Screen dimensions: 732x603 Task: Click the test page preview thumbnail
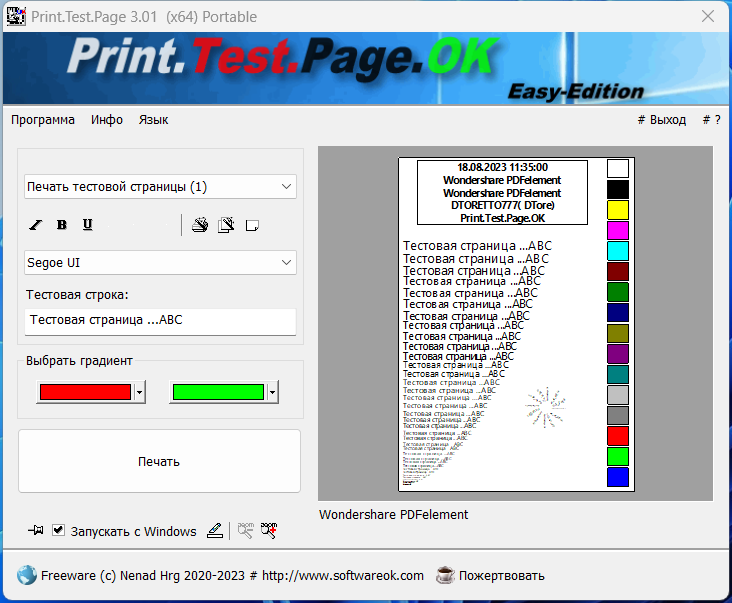coord(516,324)
